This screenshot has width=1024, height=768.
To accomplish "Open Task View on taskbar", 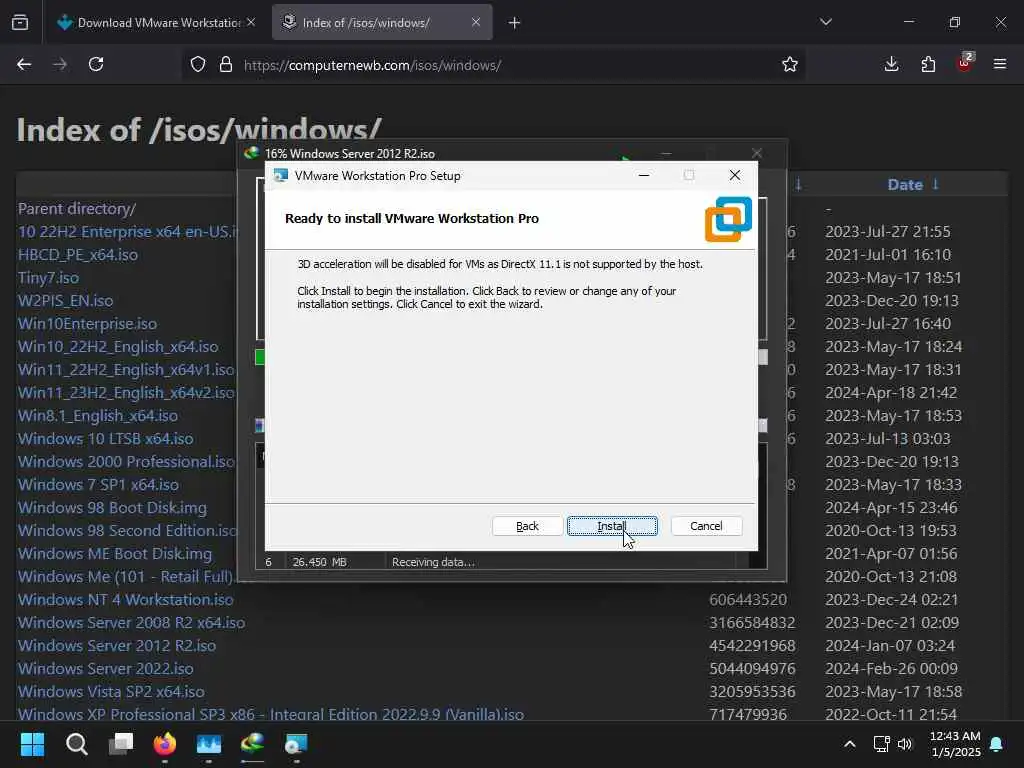I will [x=121, y=744].
